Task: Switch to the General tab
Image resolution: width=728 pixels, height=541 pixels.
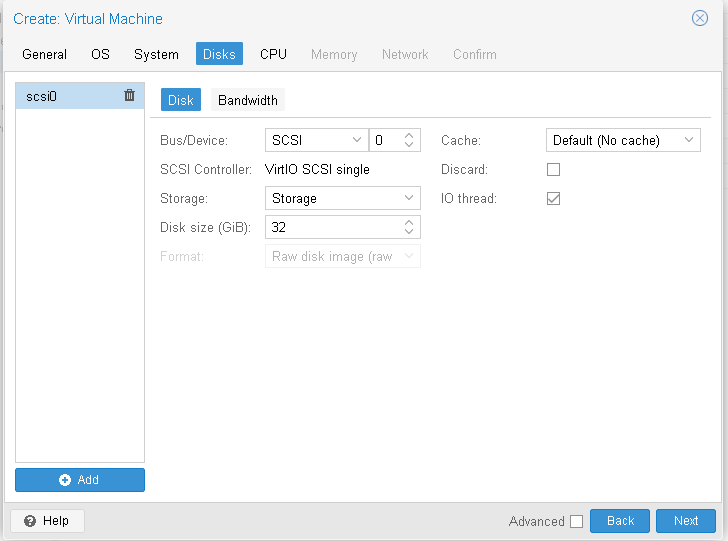Action: [45, 54]
